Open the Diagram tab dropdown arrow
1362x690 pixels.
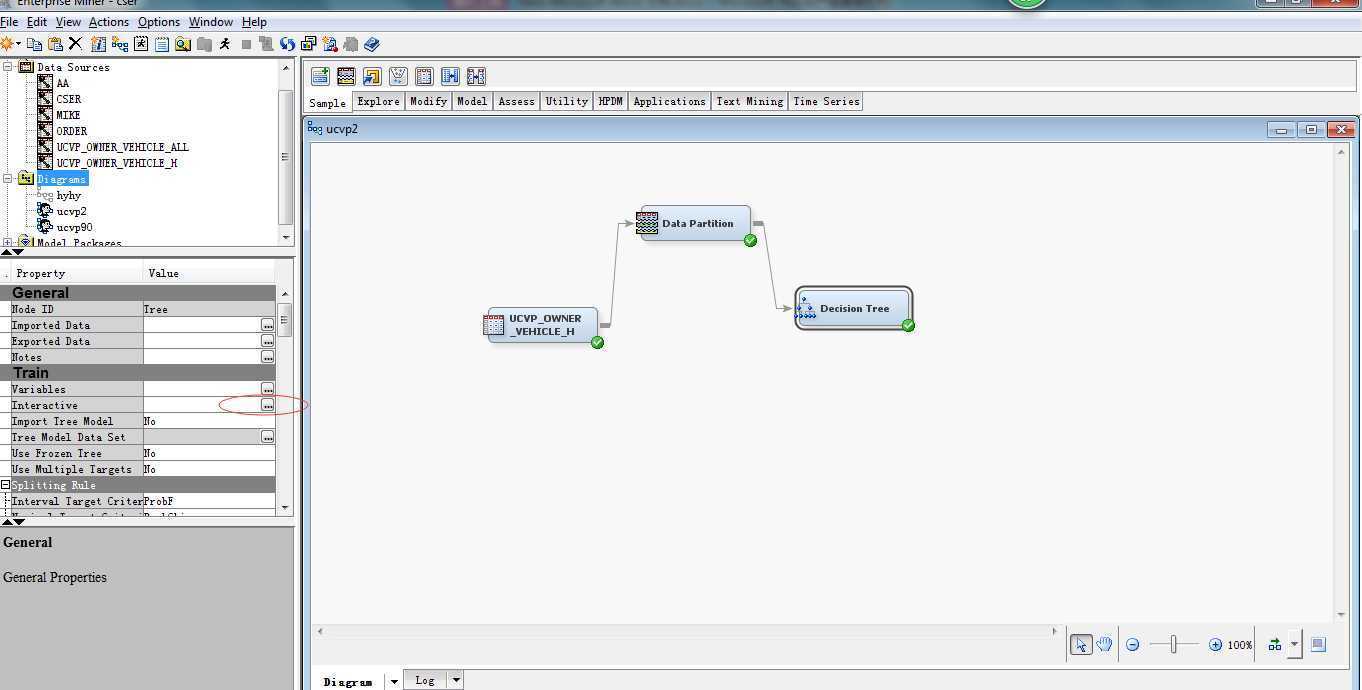coord(394,681)
